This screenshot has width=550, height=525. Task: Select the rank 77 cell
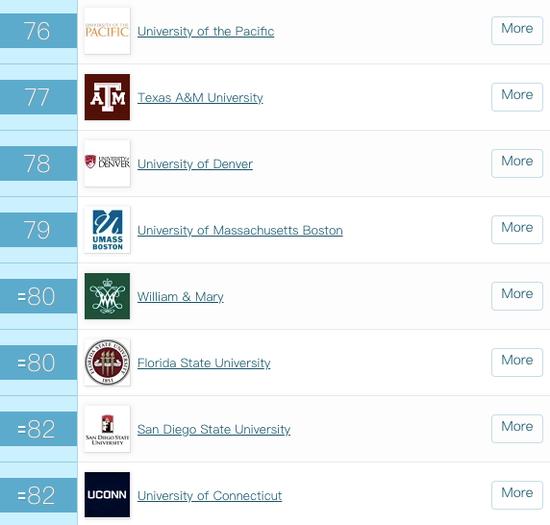click(x=39, y=97)
